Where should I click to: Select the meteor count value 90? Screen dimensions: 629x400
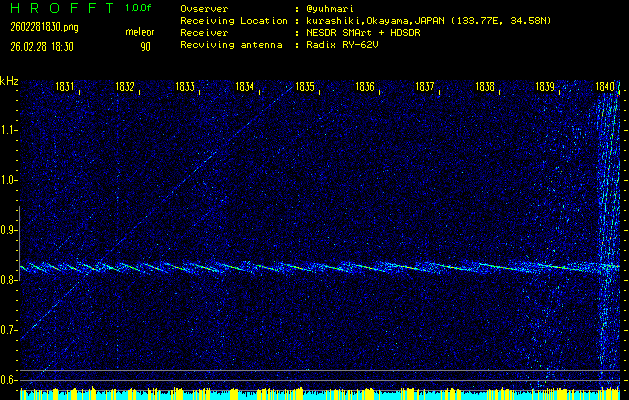[x=145, y=46]
